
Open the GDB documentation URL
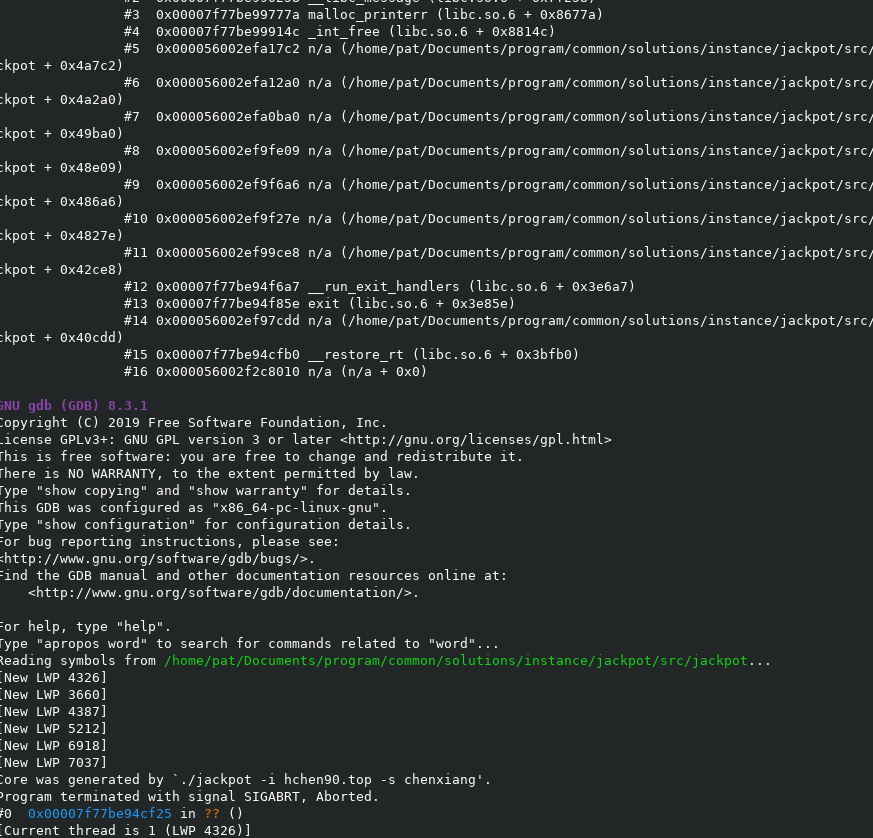pyautogui.click(x=223, y=592)
